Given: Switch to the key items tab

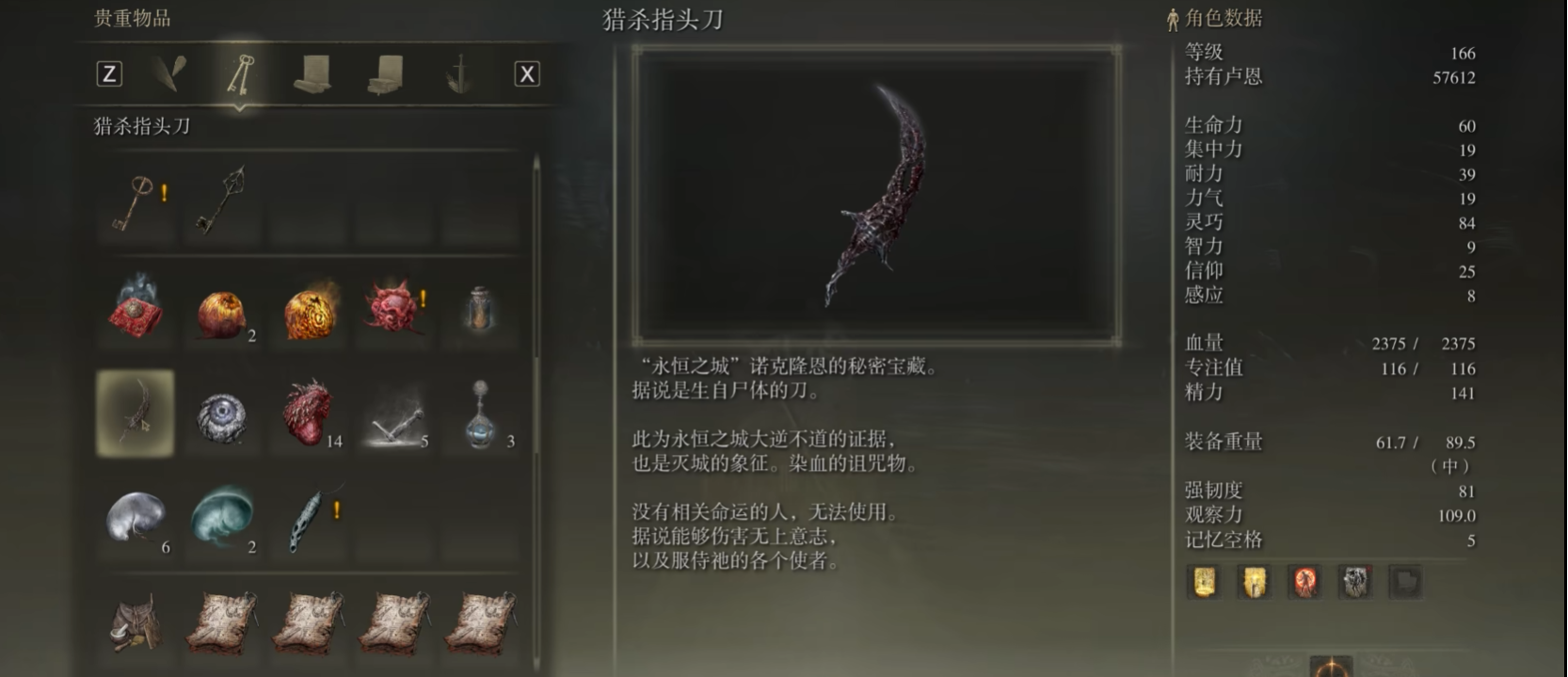Looking at the screenshot, I should point(241,75).
